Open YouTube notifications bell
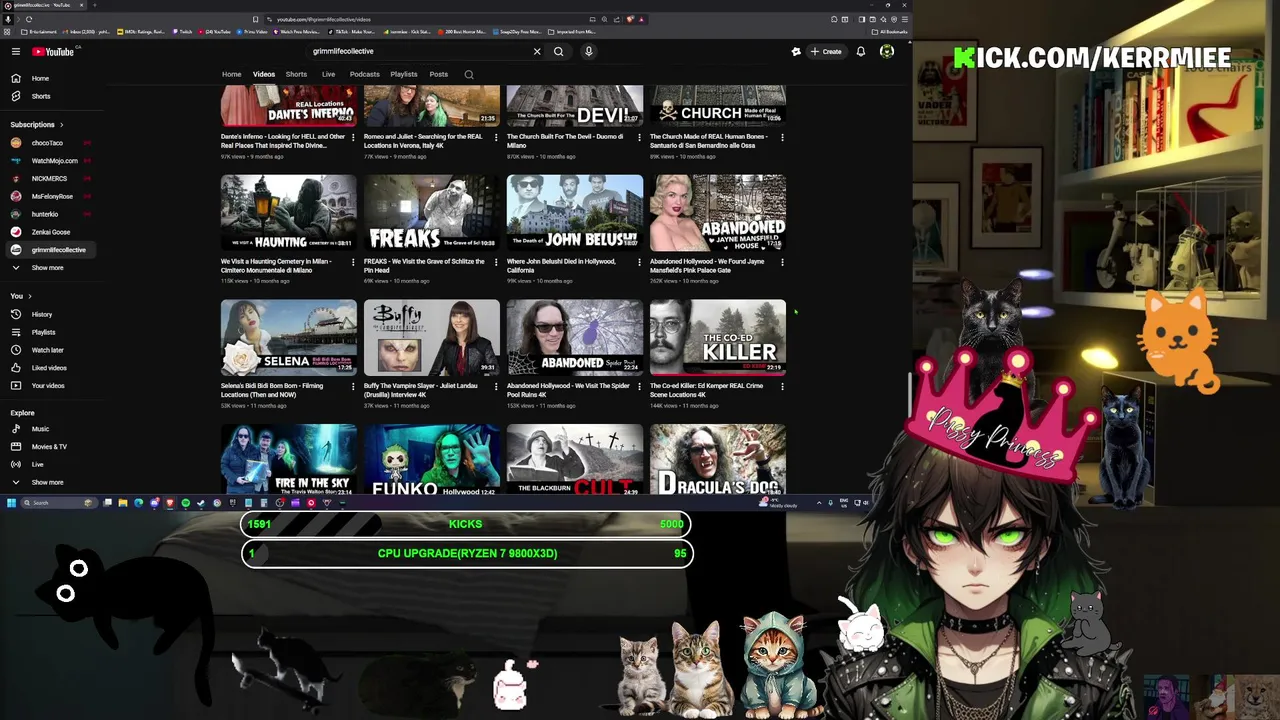The height and width of the screenshot is (720, 1280). point(861,51)
